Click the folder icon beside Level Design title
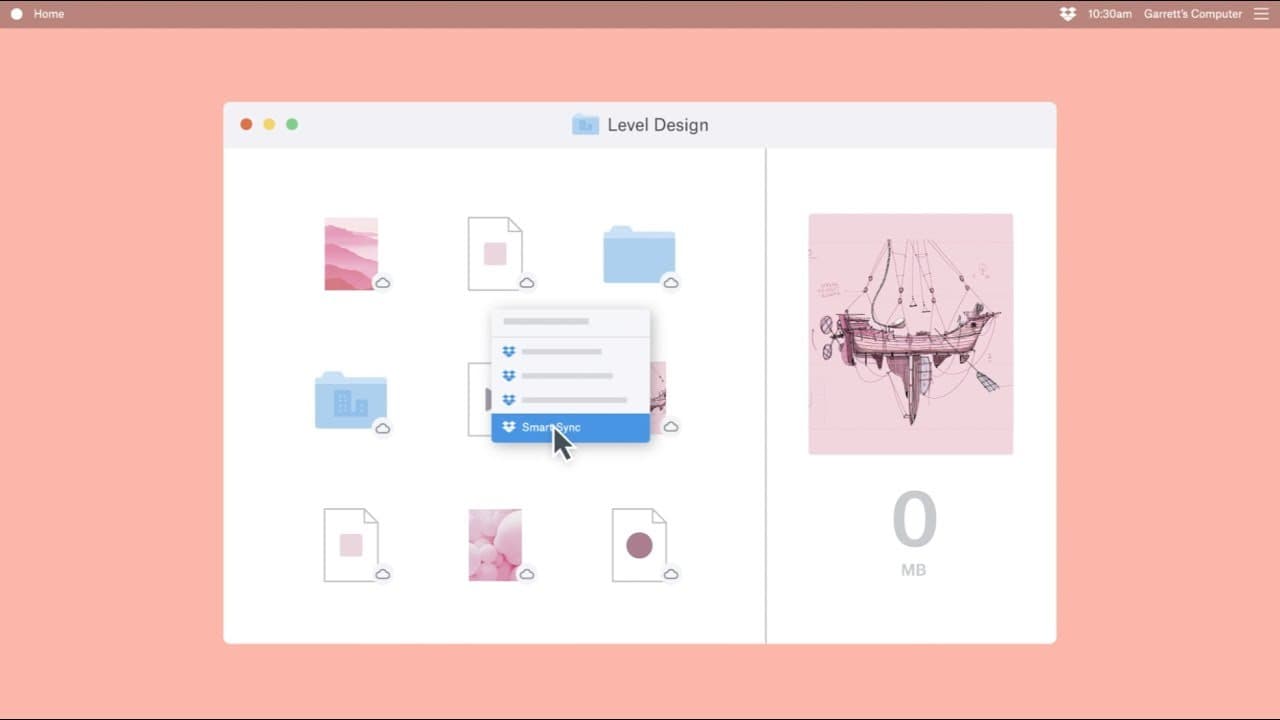The image size is (1280, 720). (x=585, y=125)
